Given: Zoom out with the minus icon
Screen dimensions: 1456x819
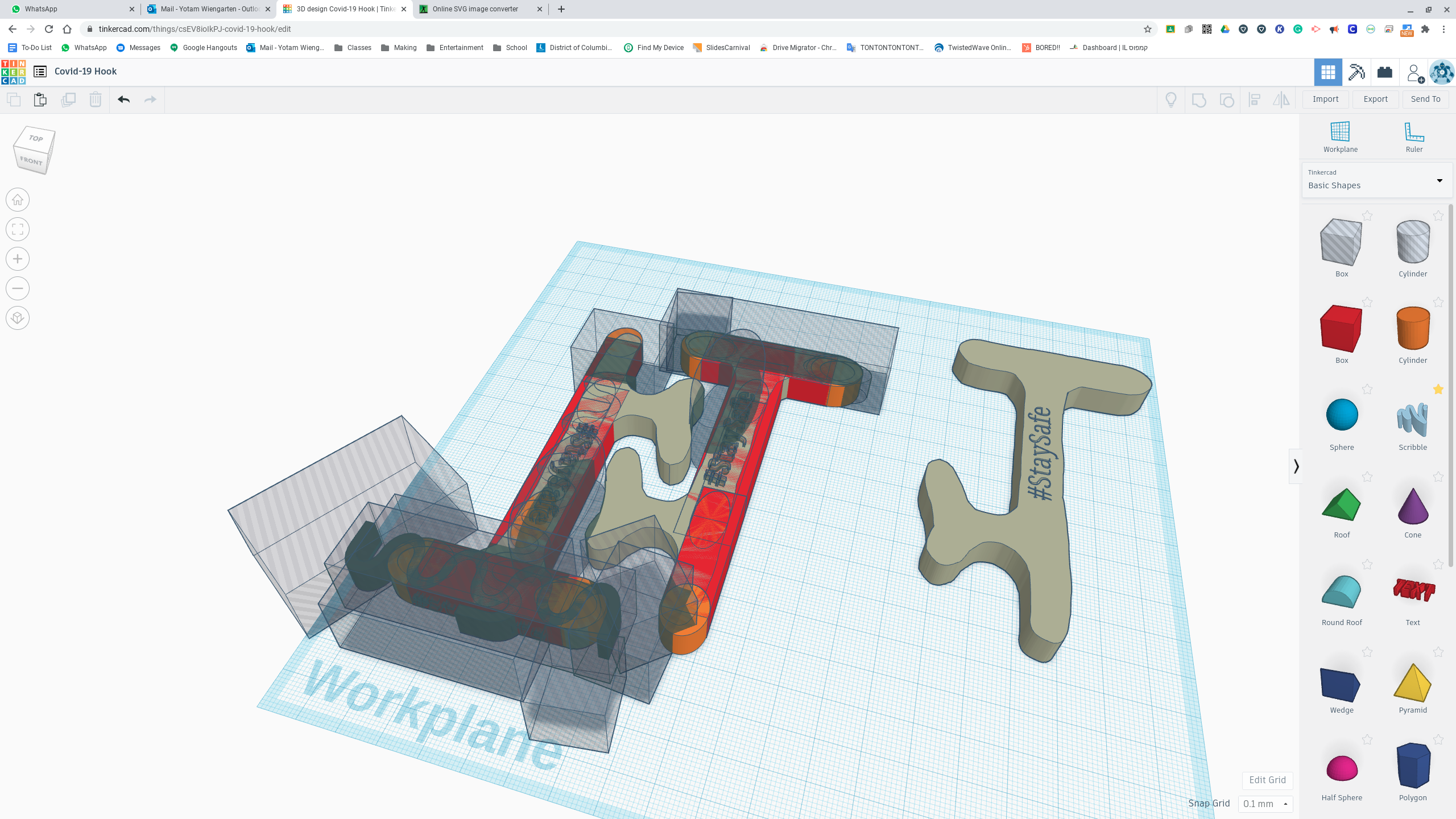Looking at the screenshot, I should pos(18,288).
